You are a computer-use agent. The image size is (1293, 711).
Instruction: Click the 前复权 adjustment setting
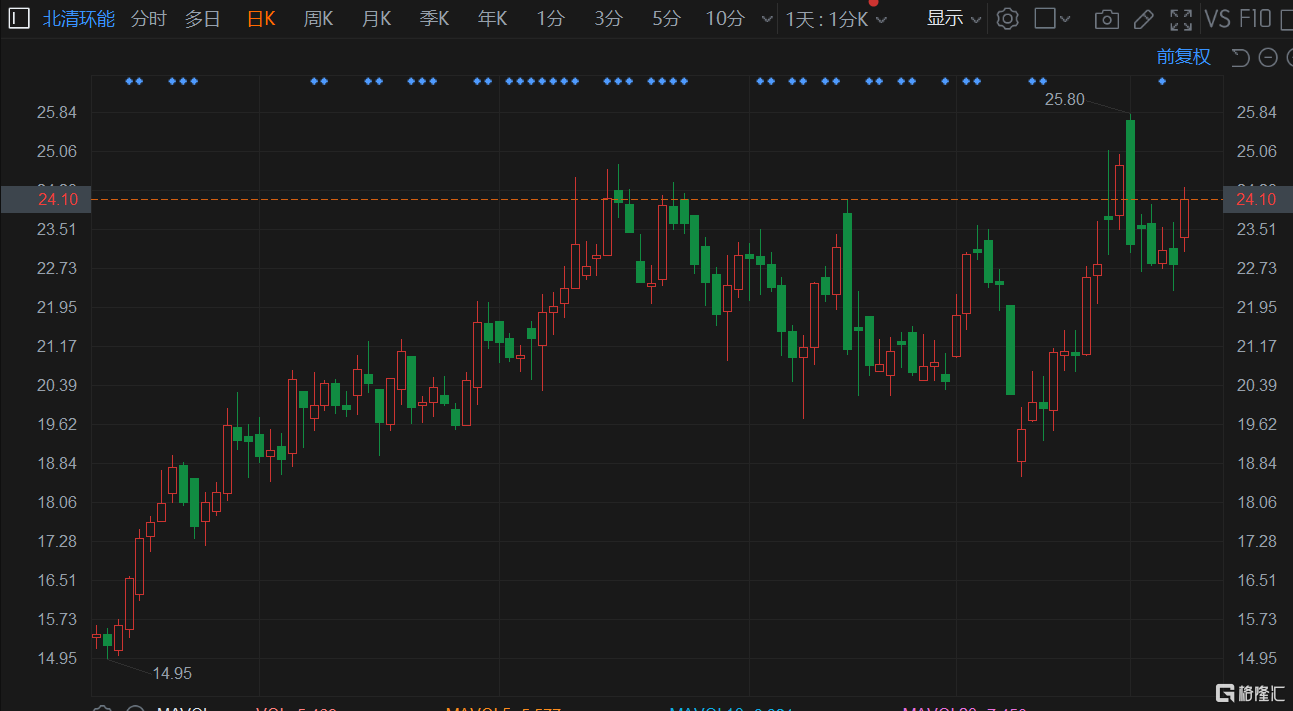pos(1184,57)
